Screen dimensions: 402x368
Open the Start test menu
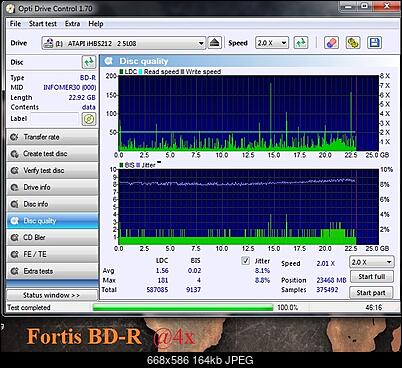pyautogui.click(x=43, y=24)
